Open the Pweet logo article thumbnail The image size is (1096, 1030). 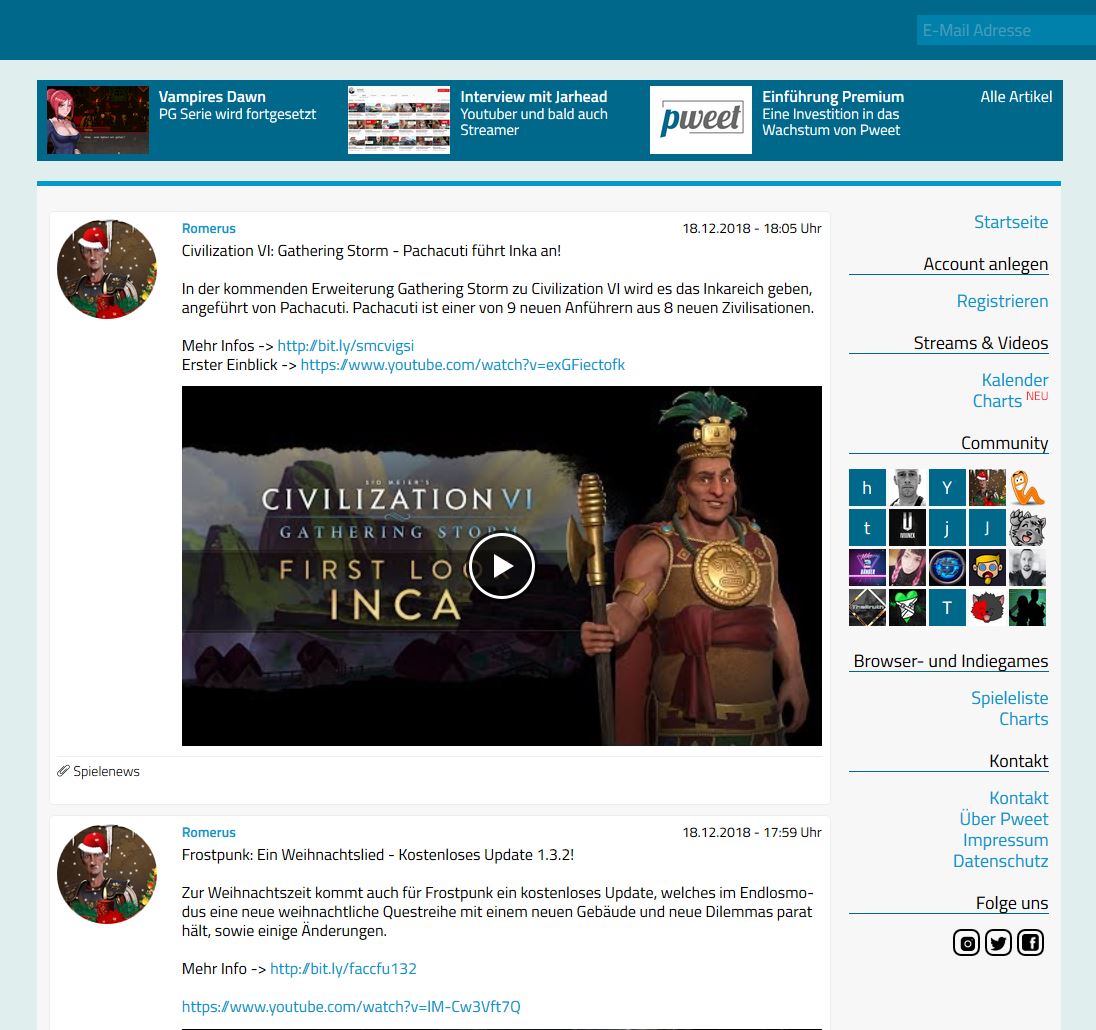click(701, 120)
